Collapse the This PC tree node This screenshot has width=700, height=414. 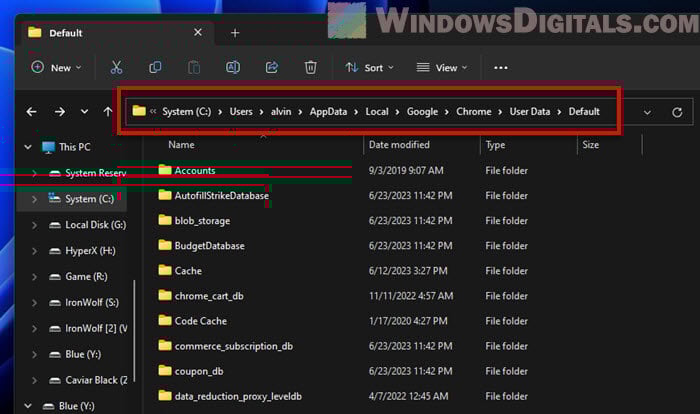click(x=28, y=147)
